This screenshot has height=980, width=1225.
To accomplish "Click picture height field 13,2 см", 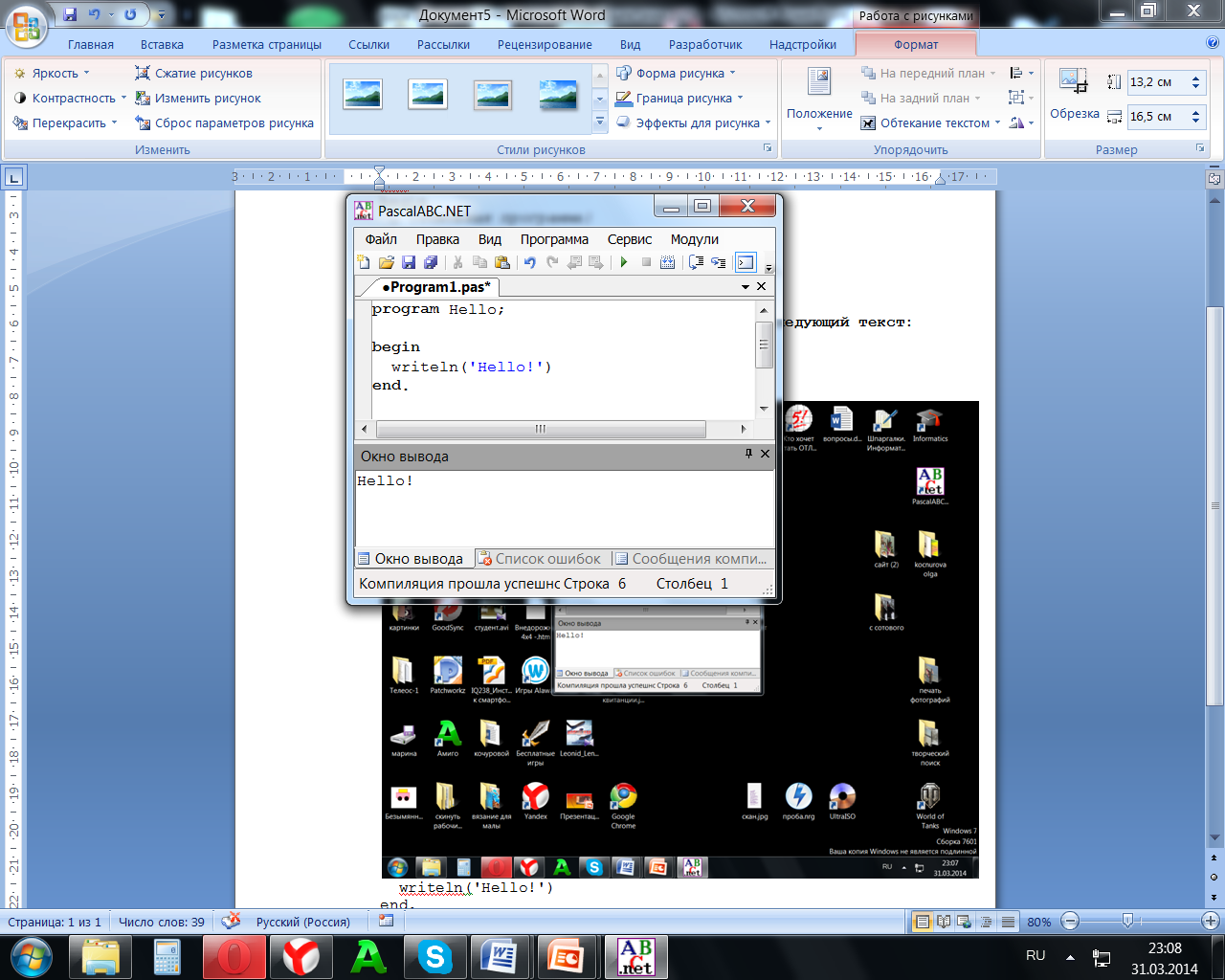I will click(x=1157, y=82).
